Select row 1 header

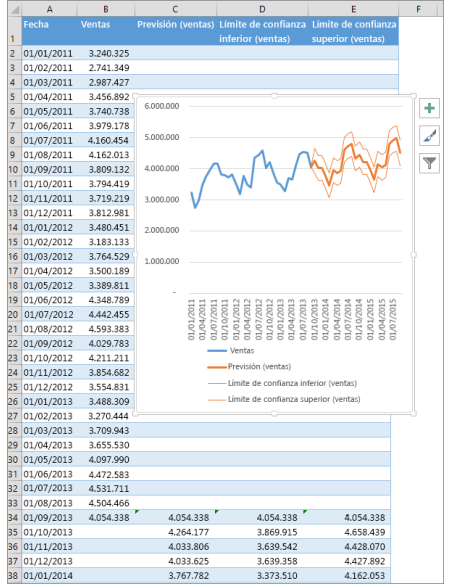(15, 31)
